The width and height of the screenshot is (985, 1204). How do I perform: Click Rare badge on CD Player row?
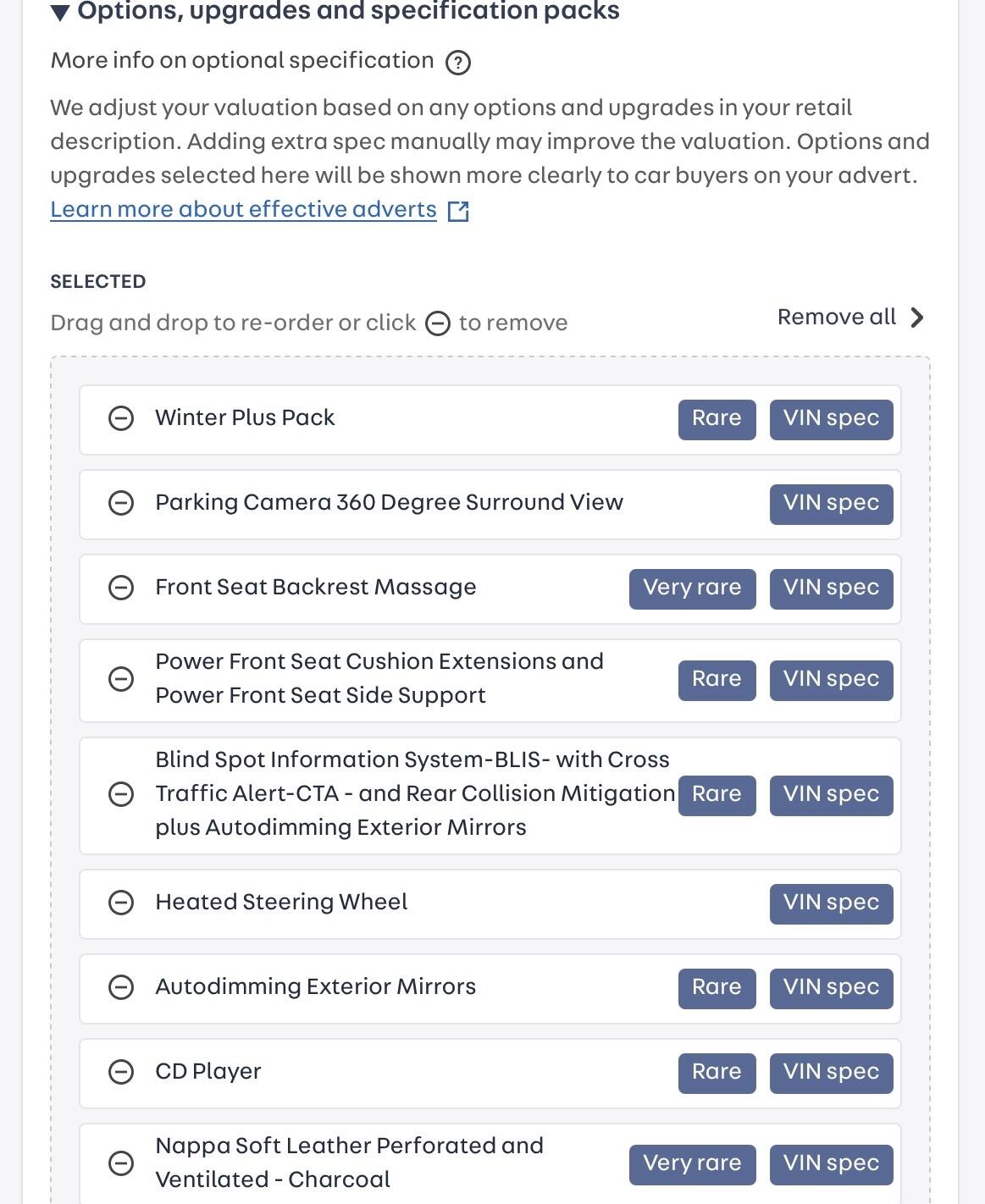pyautogui.click(x=717, y=1073)
